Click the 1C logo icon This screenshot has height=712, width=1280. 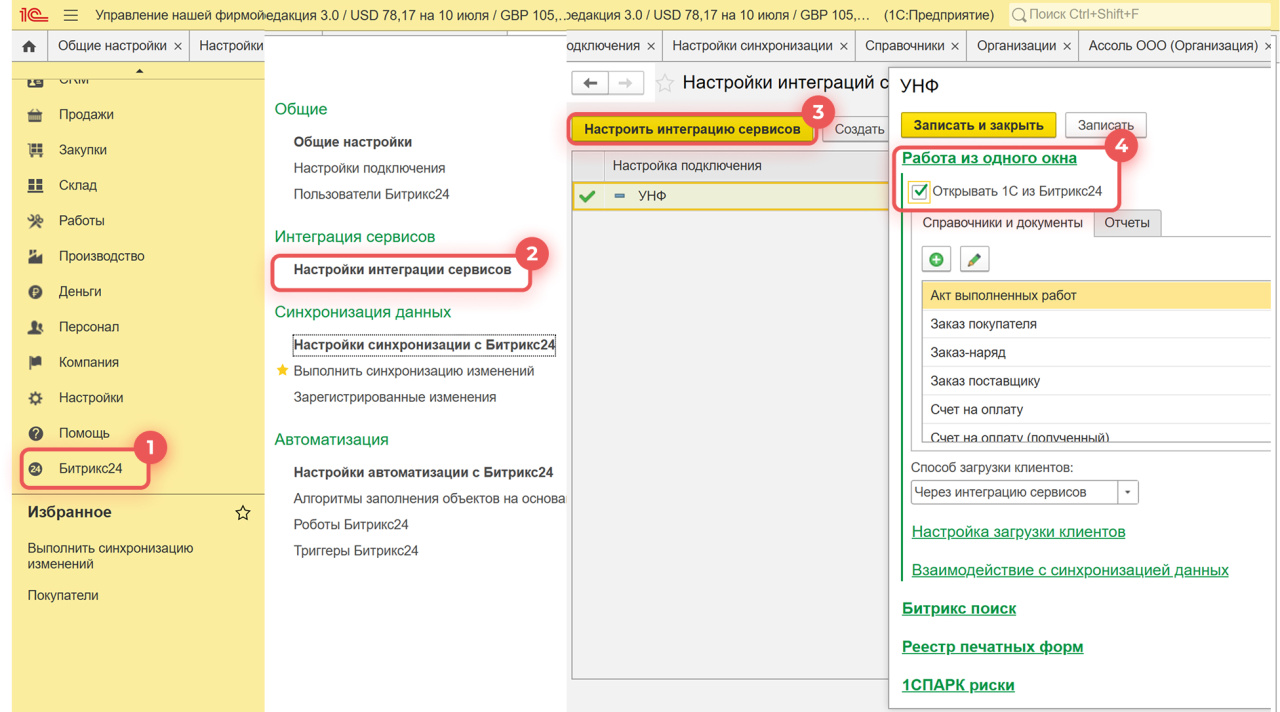pos(33,15)
